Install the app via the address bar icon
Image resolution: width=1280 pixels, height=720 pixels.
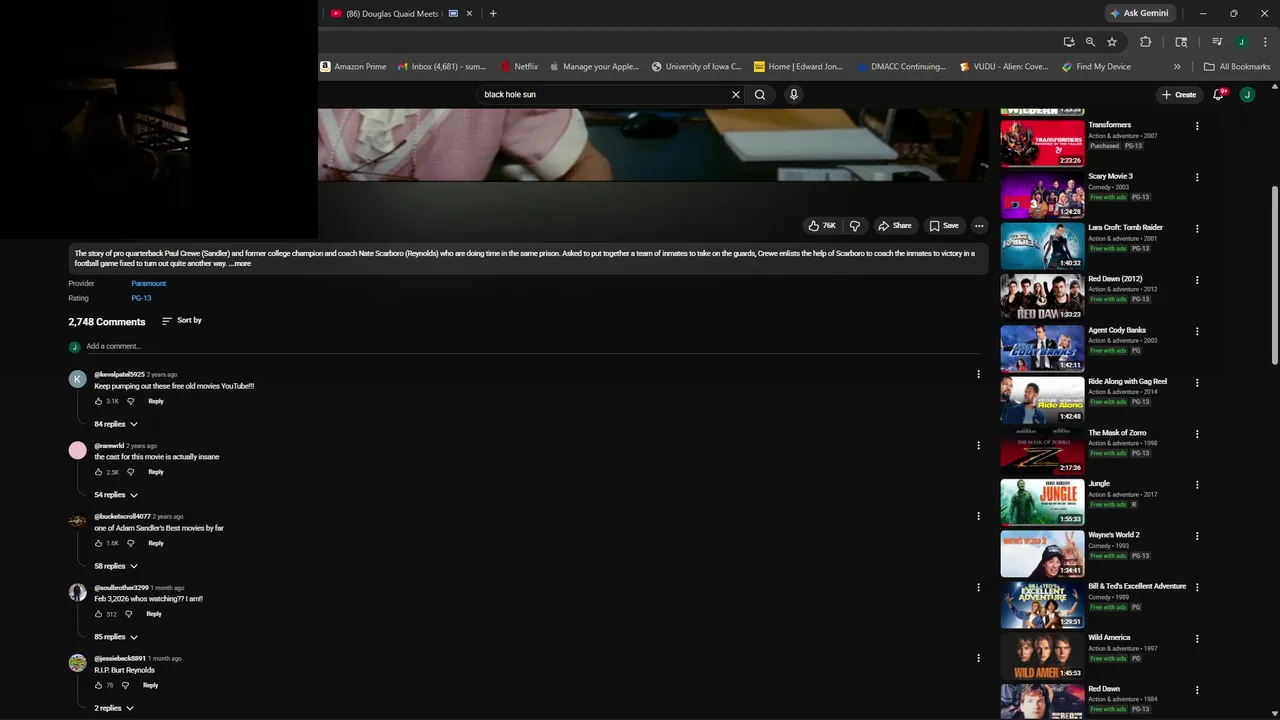click(1069, 42)
